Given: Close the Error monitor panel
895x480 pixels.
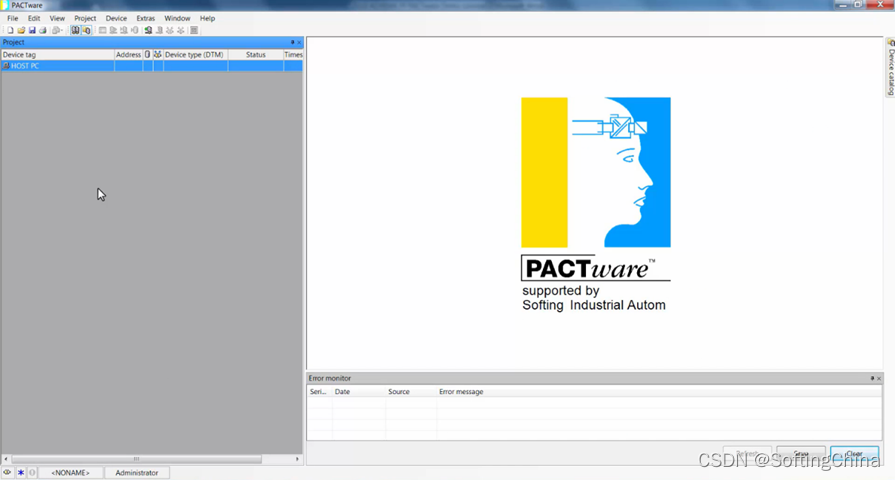Looking at the screenshot, I should 879,378.
